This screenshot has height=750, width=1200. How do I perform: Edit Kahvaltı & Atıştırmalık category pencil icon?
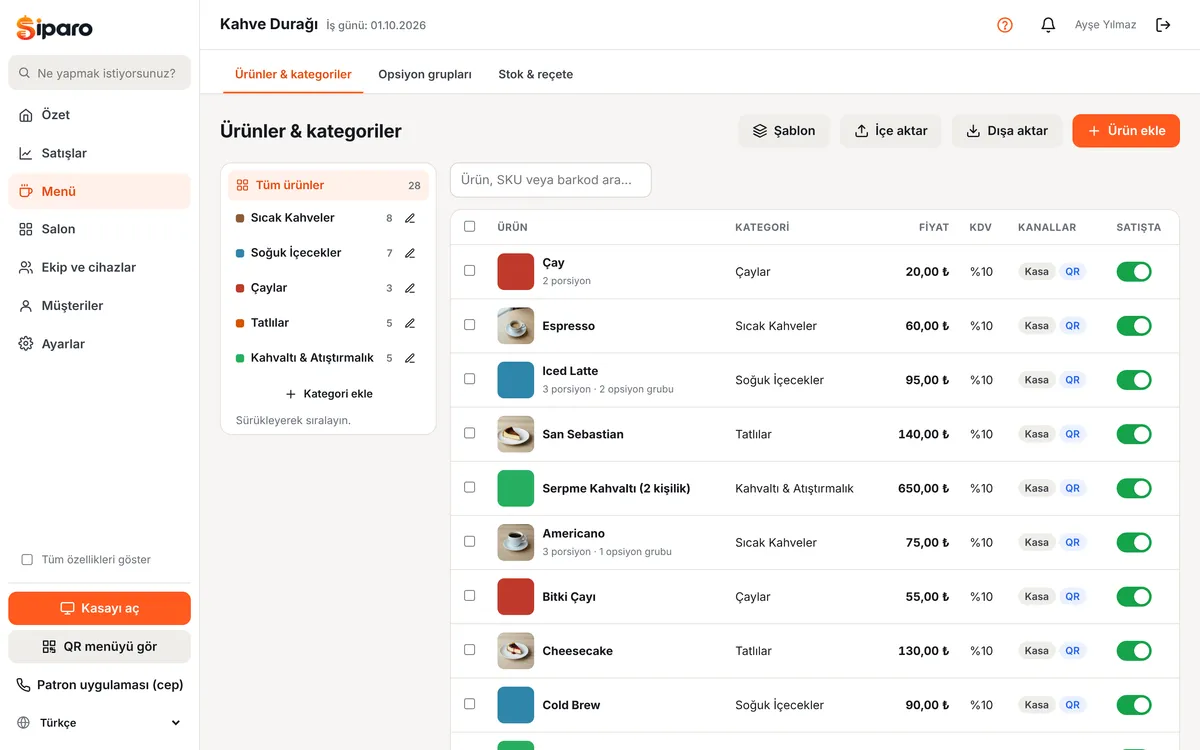coord(410,358)
